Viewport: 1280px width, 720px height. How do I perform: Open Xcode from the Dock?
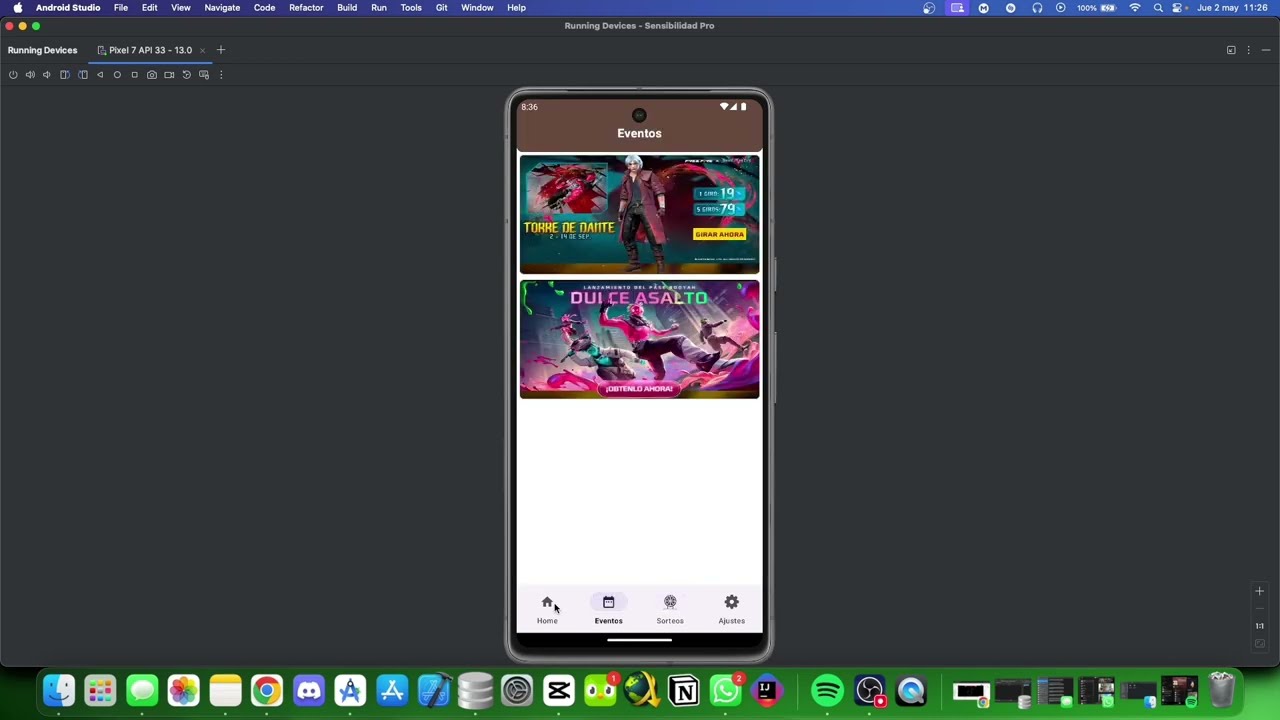click(x=434, y=691)
